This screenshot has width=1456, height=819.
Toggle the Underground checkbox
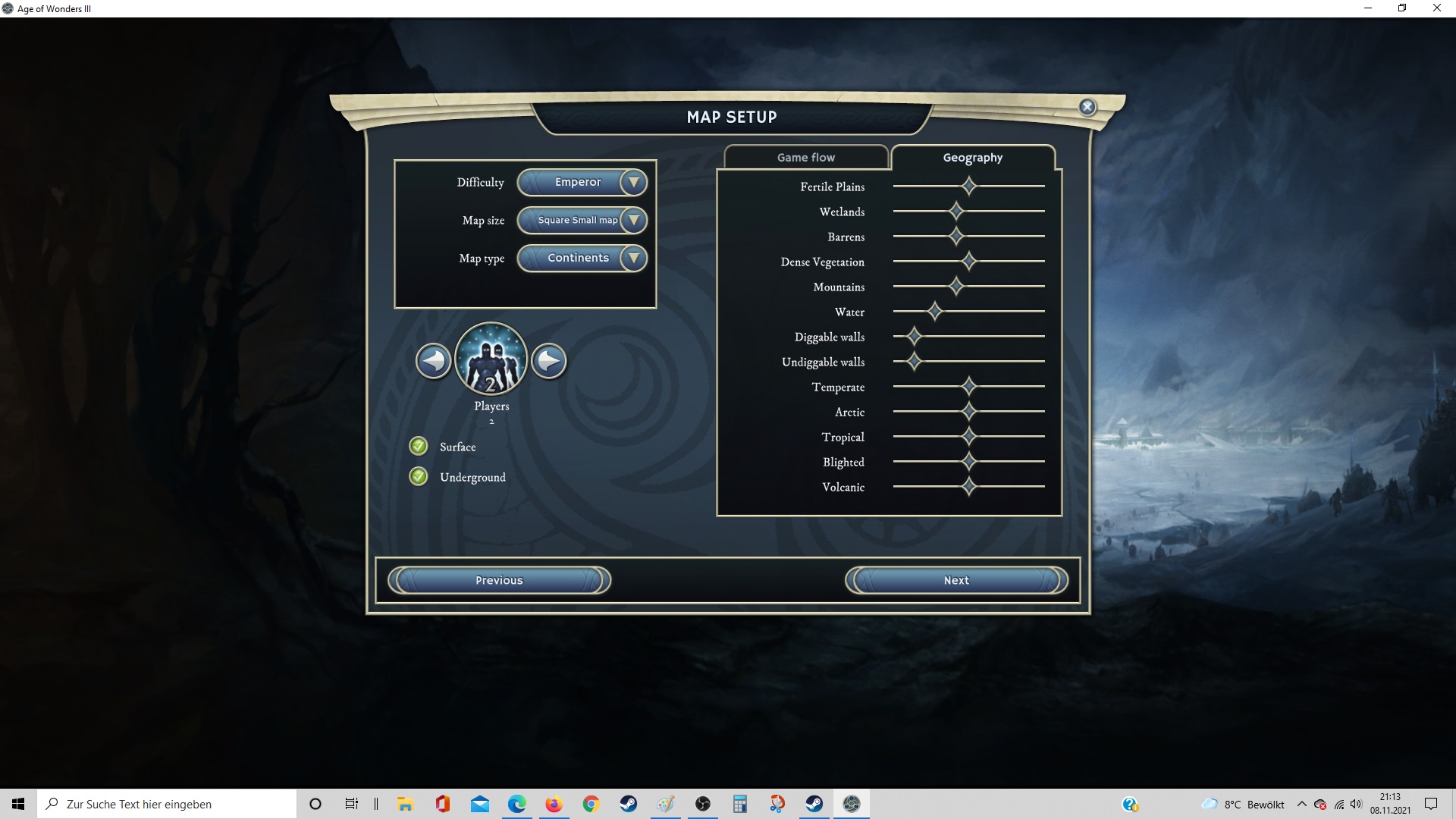tap(419, 476)
